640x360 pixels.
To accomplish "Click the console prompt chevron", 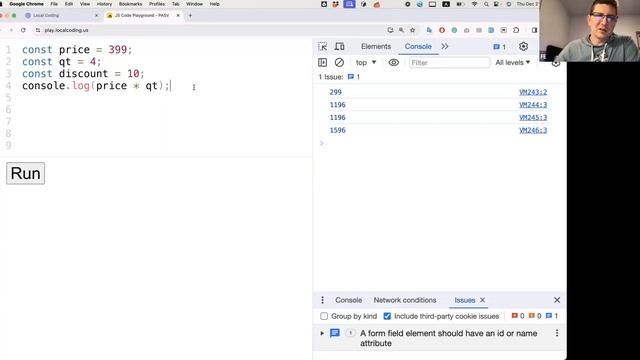I will point(322,143).
